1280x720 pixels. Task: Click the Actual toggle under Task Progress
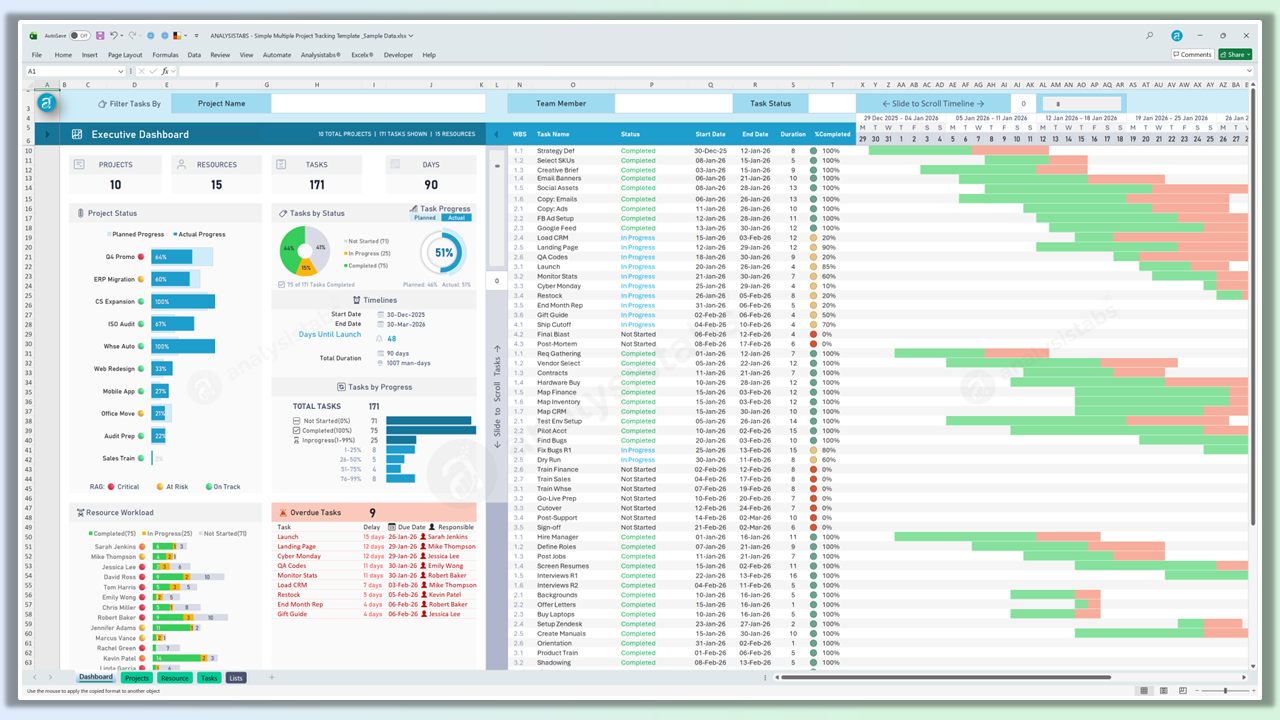[x=455, y=217]
